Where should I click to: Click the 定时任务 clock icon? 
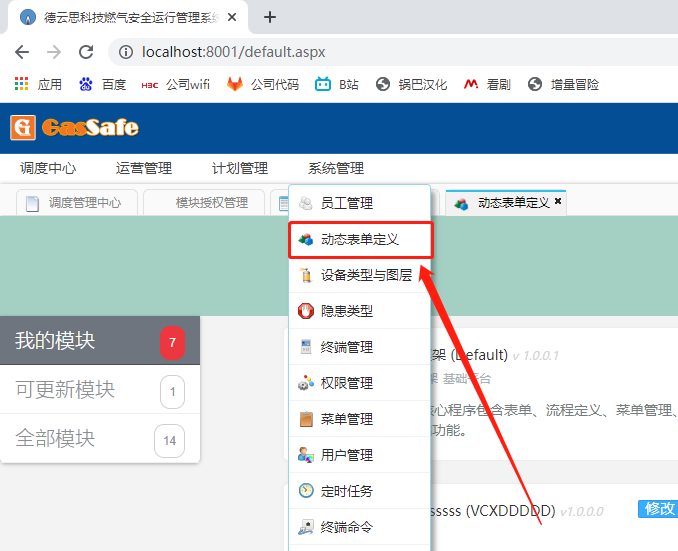point(306,491)
